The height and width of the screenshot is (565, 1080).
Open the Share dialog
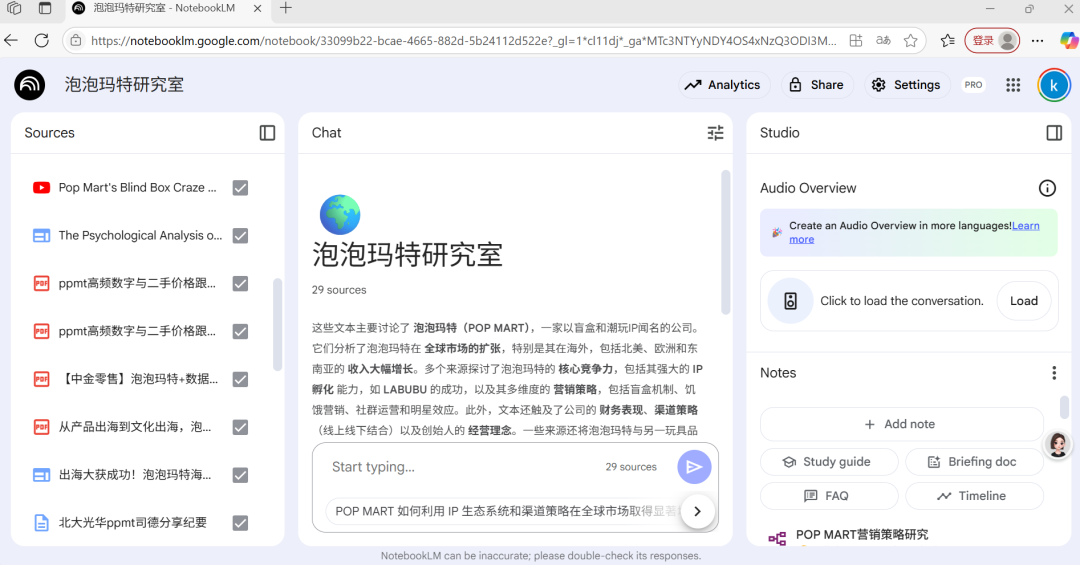816,85
